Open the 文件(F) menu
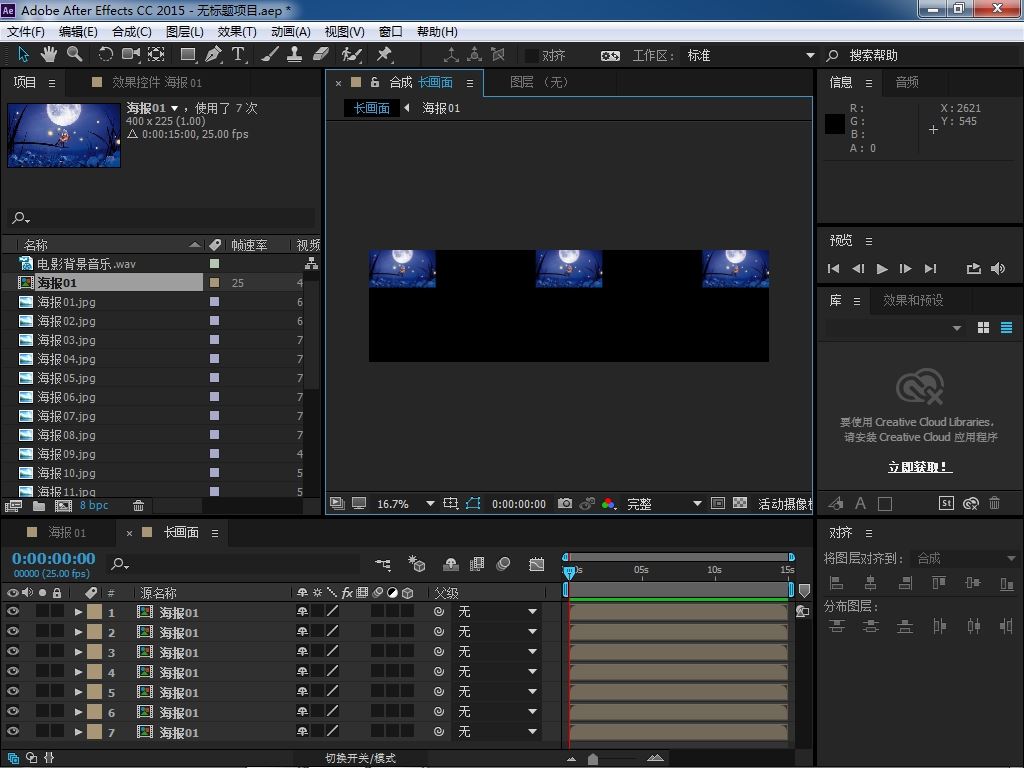1024x768 pixels. tap(25, 31)
